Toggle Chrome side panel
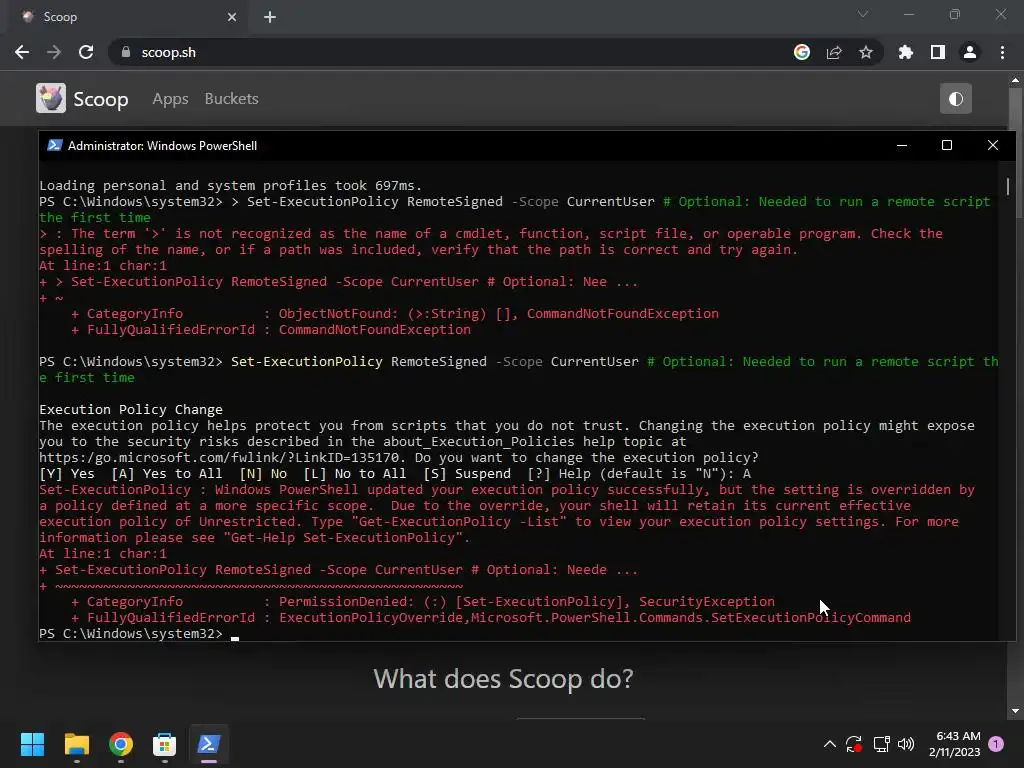Image resolution: width=1024 pixels, height=768 pixels. 938,52
